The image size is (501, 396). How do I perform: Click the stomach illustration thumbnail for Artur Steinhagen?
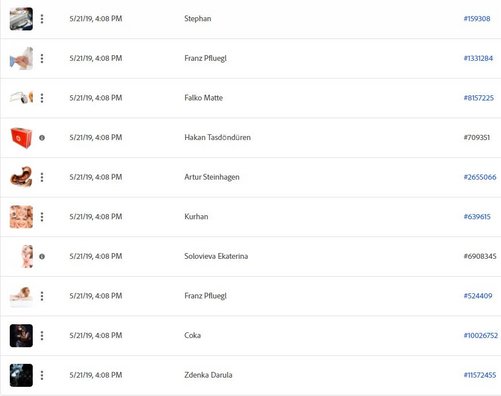21,177
